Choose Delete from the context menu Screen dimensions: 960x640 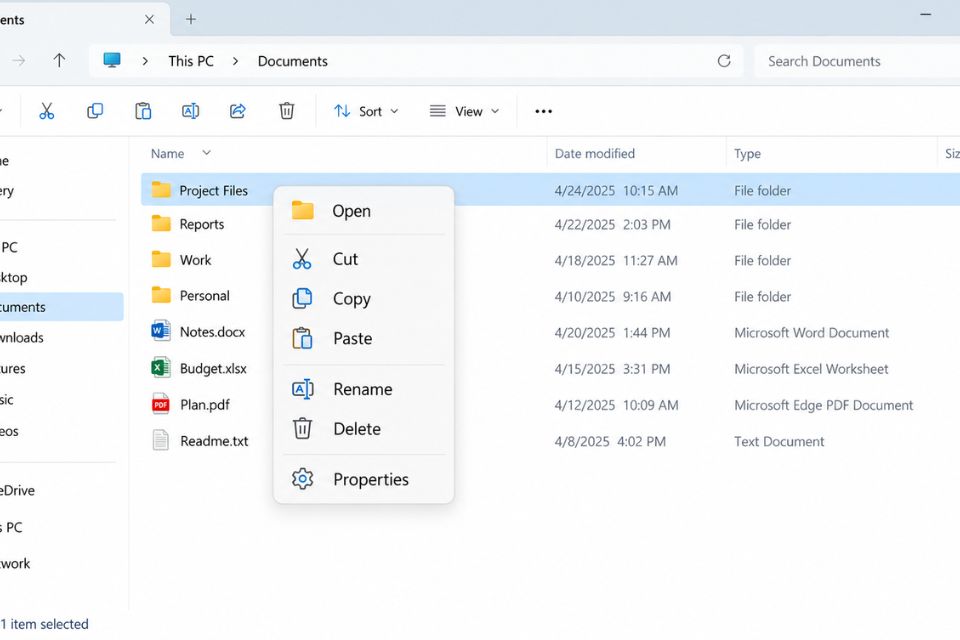[364, 429]
